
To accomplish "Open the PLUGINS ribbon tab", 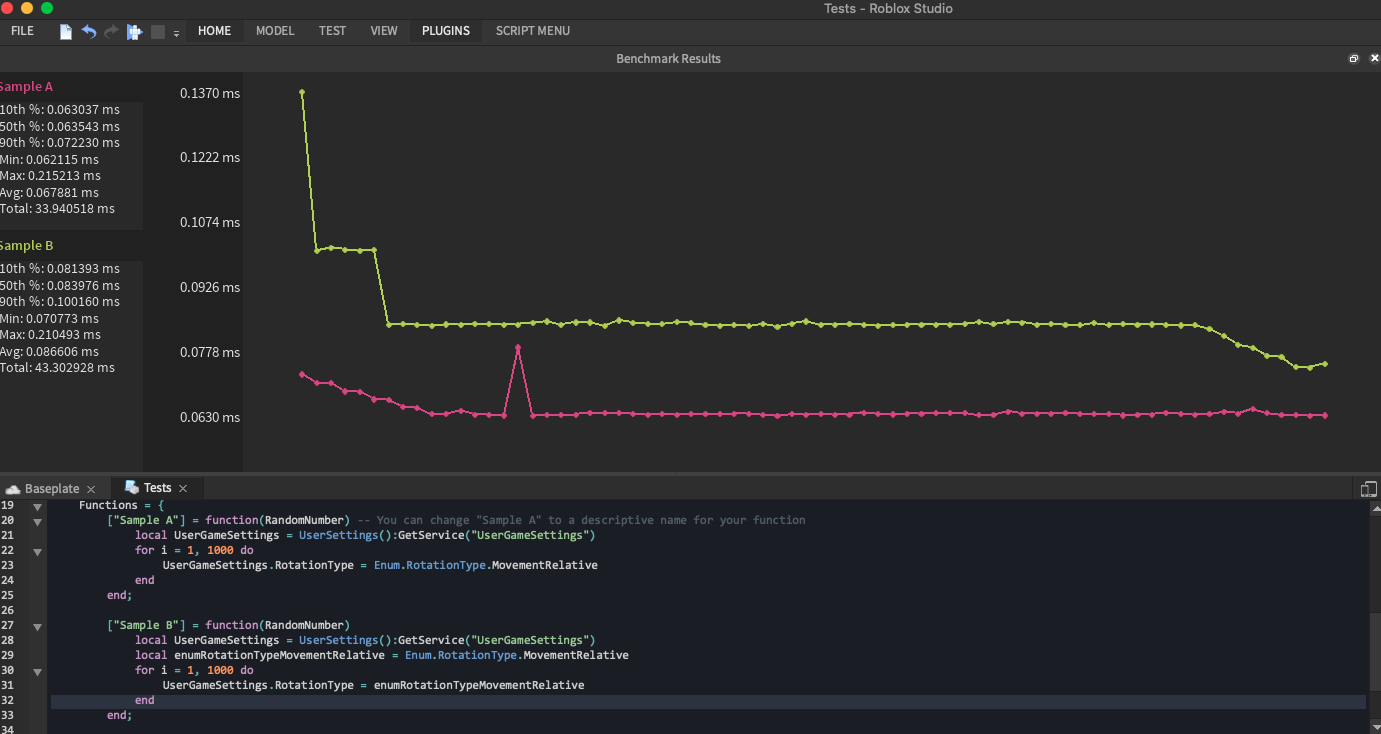I will click(x=445, y=30).
